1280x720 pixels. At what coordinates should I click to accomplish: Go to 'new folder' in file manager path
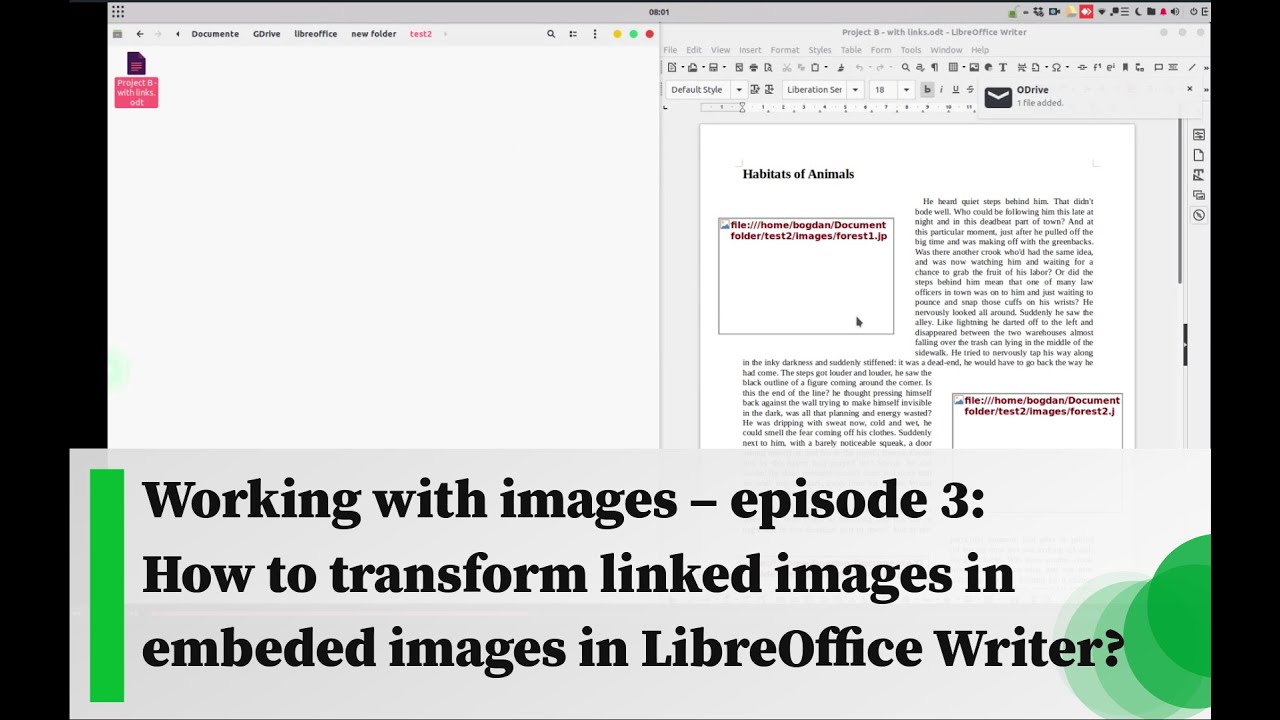pos(373,34)
